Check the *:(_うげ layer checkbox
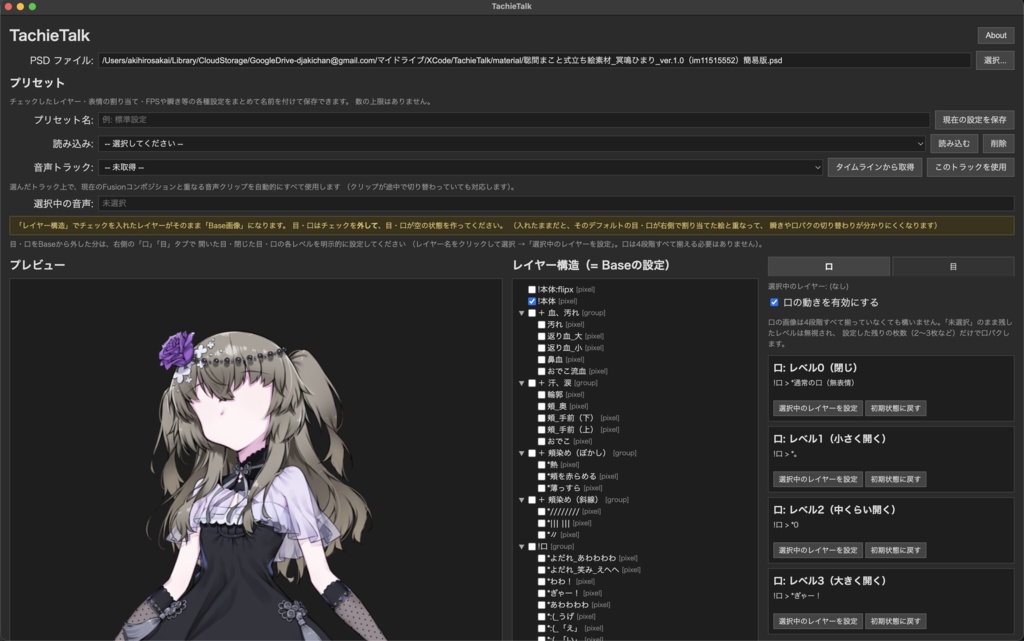The height and width of the screenshot is (641, 1024). coord(541,616)
